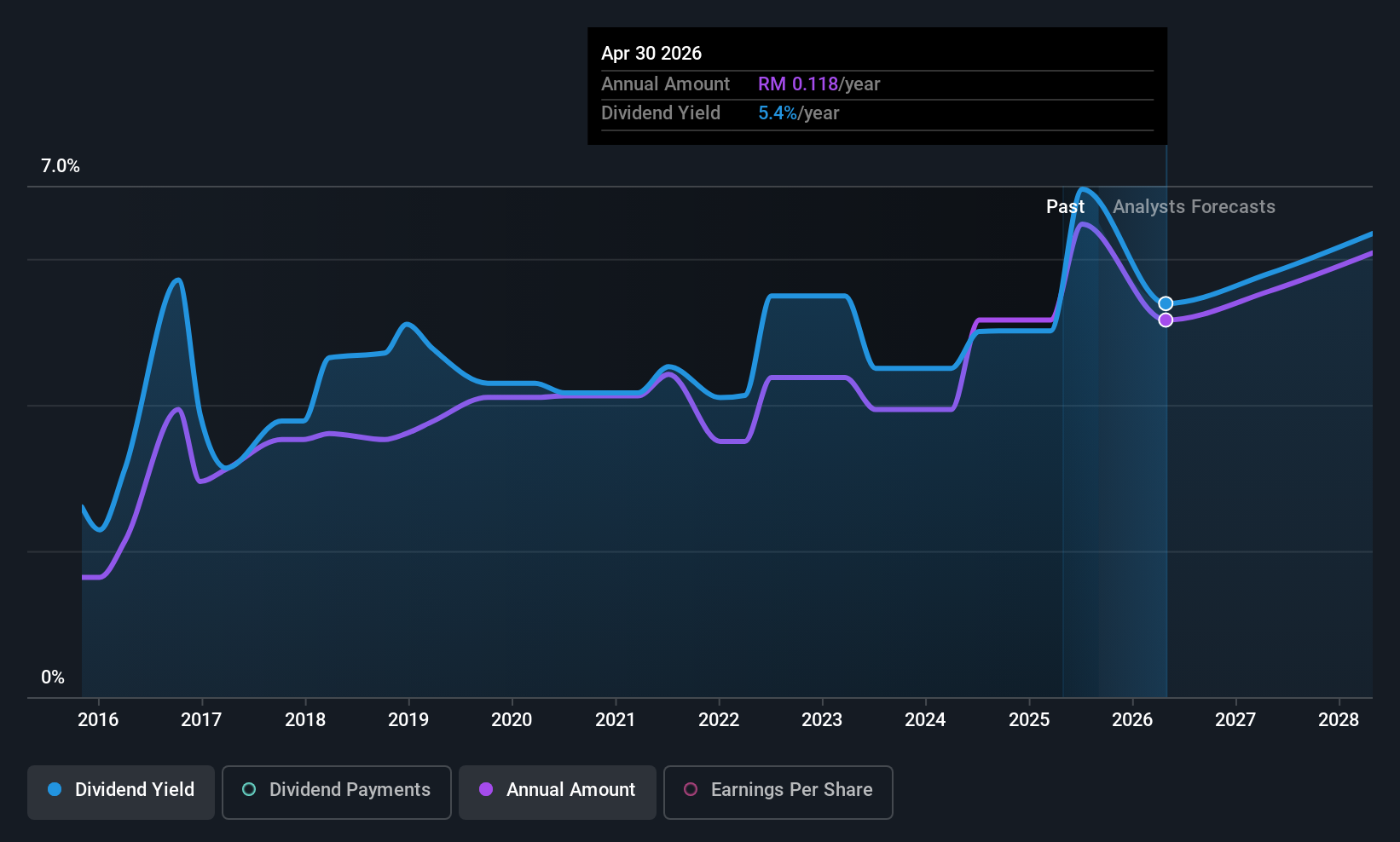Select the blue dividend yield data point
This screenshot has height=842, width=1400.
coord(1166,303)
